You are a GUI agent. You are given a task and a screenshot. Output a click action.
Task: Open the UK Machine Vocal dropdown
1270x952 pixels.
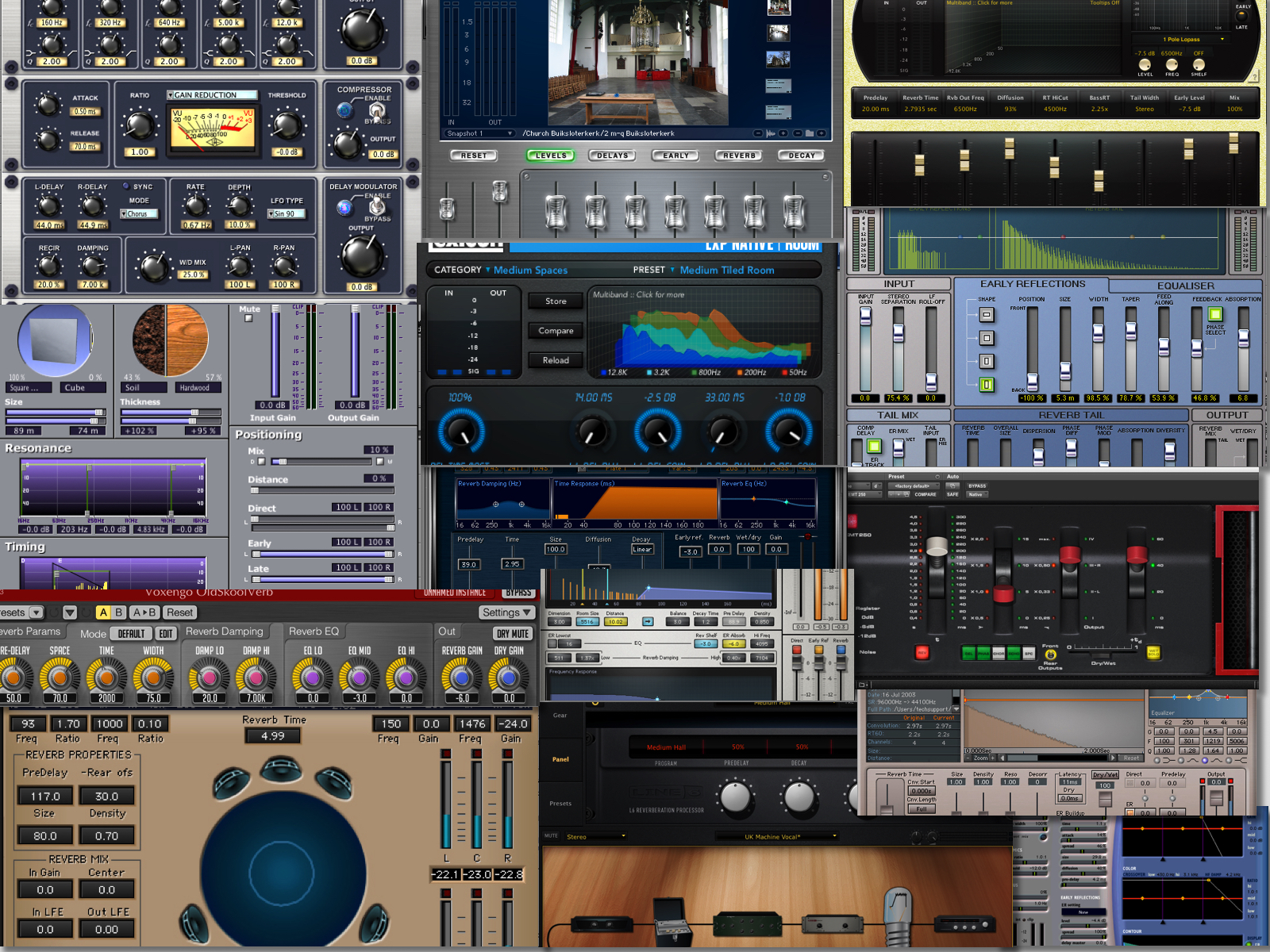pyautogui.click(x=776, y=836)
